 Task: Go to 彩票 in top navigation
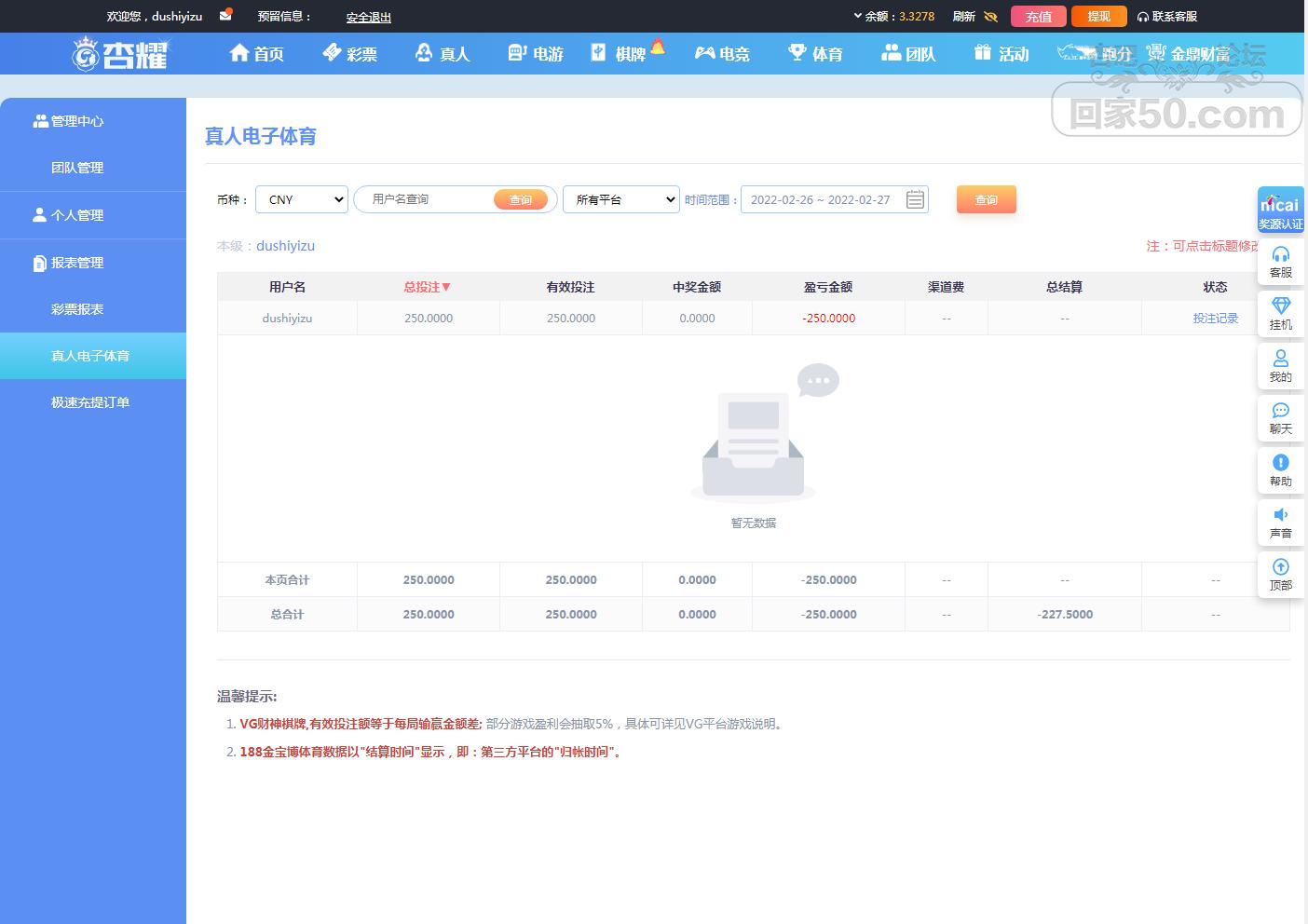[x=350, y=54]
